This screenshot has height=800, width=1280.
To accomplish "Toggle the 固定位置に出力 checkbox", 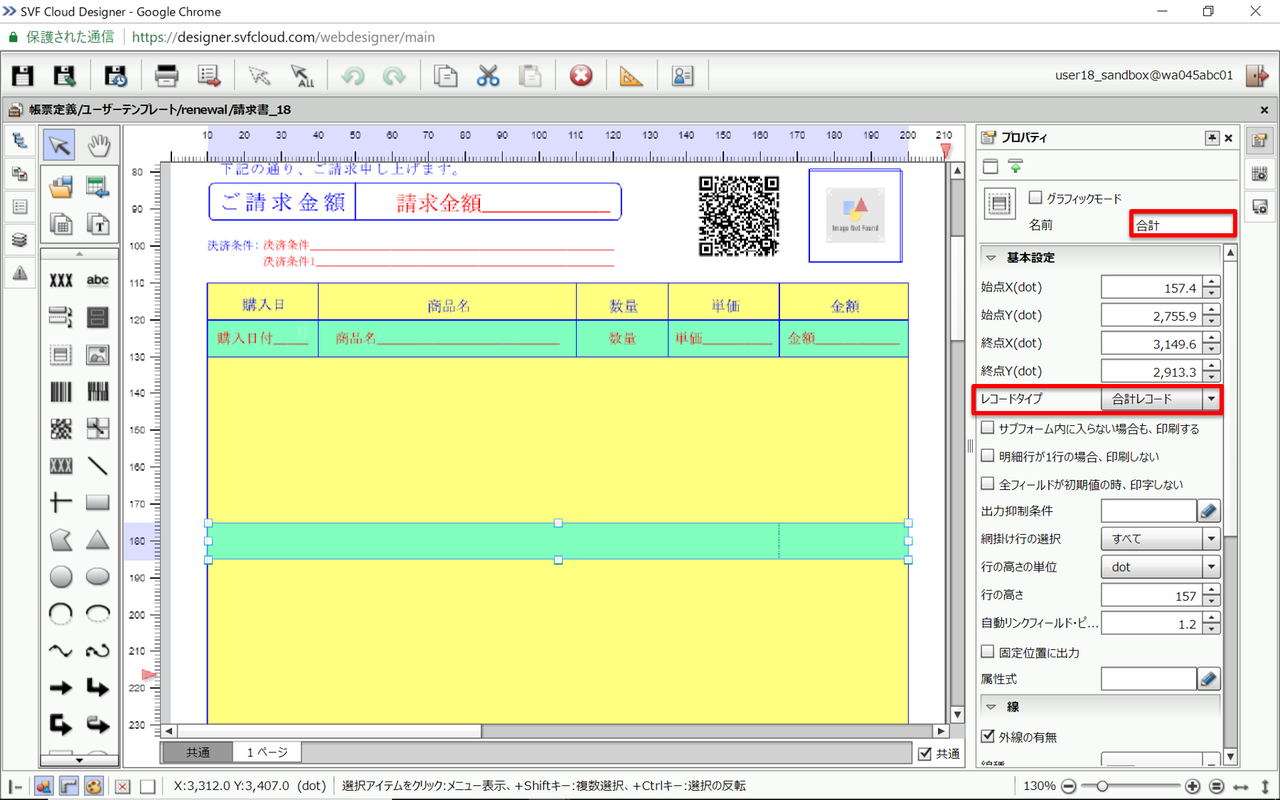I will click(x=988, y=652).
